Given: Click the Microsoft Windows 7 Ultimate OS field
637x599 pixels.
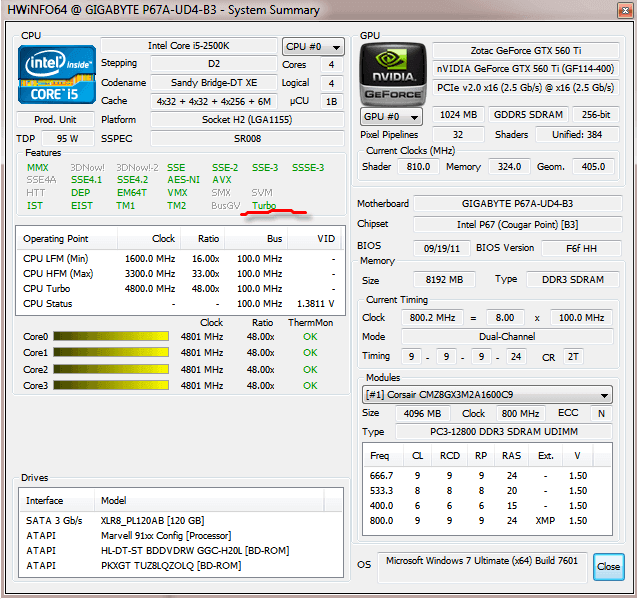Looking at the screenshot, I should click(482, 567).
